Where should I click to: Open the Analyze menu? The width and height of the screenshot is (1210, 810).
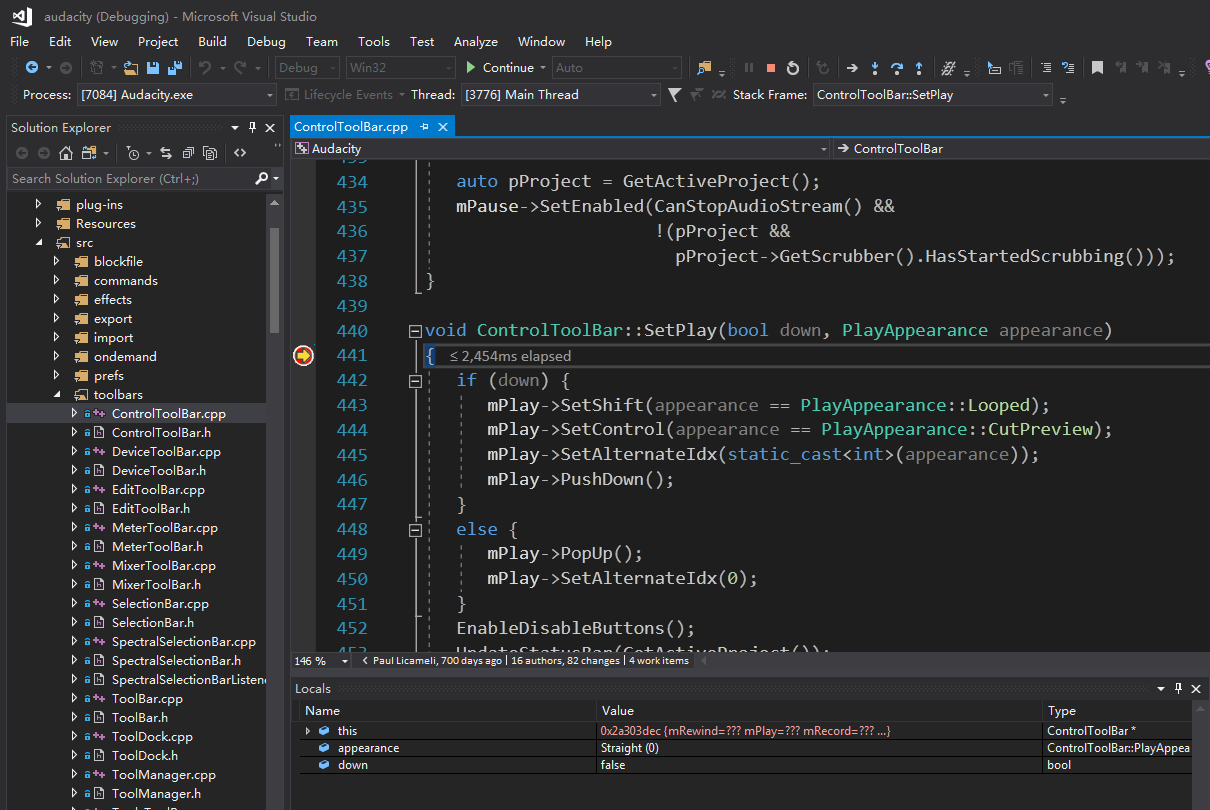tap(475, 41)
